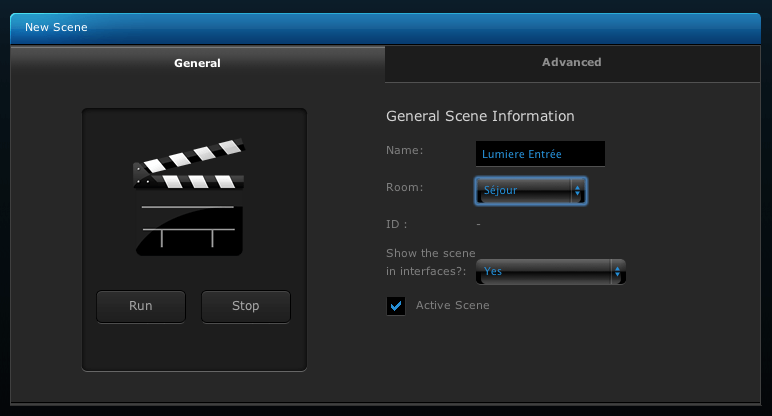
Task: Click the ID label
Action: click(x=396, y=224)
